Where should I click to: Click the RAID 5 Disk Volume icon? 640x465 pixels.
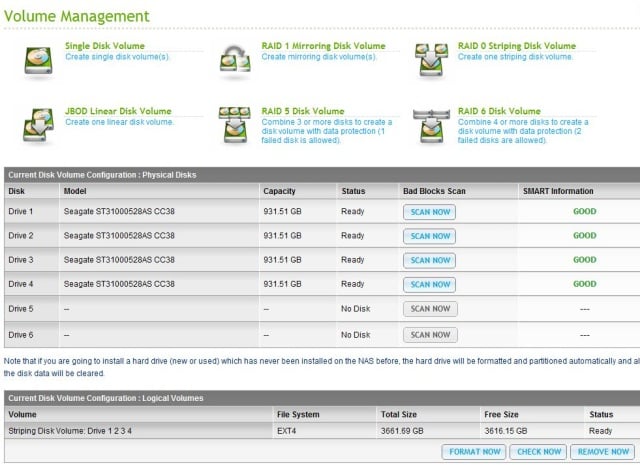coord(235,125)
